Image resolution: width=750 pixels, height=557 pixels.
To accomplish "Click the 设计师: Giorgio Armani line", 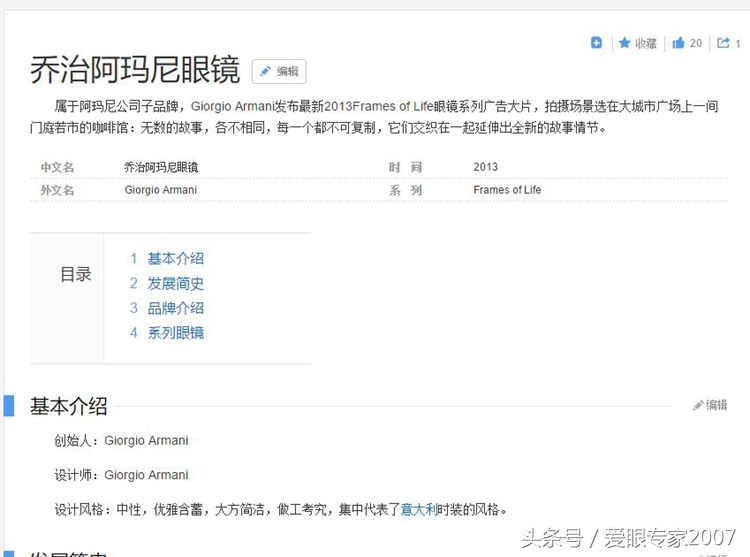I will pyautogui.click(x=121, y=475).
